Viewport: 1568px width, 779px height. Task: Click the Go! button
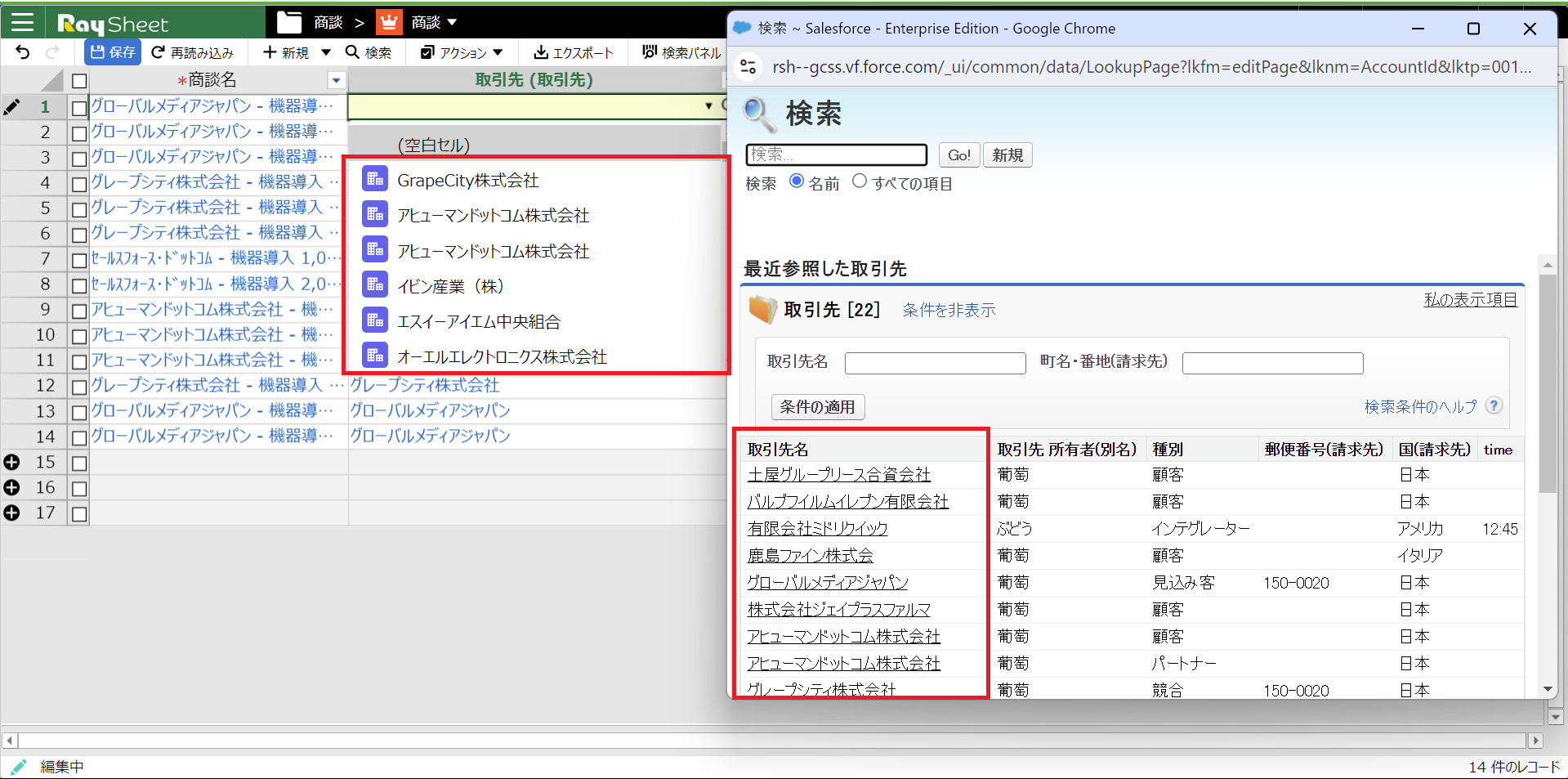[958, 154]
